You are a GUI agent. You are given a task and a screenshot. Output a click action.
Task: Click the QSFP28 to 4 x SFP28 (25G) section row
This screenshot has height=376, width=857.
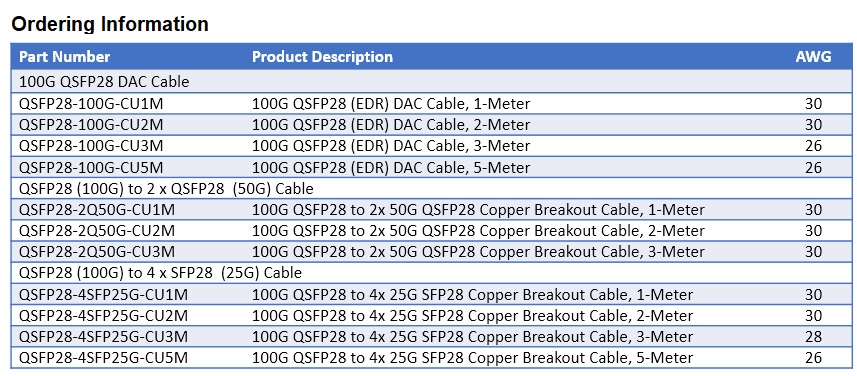pyautogui.click(x=432, y=272)
